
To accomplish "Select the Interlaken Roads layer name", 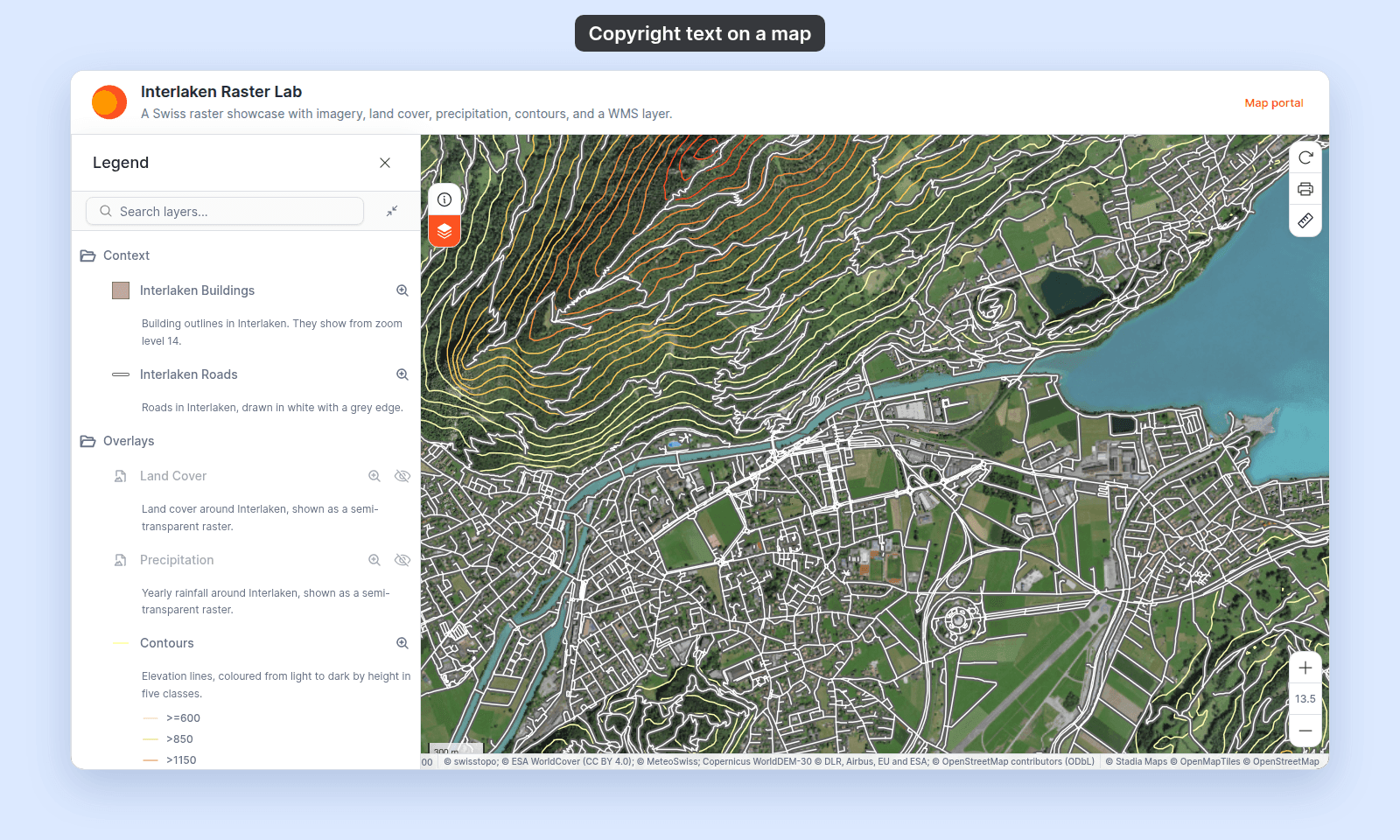I will coord(189,374).
